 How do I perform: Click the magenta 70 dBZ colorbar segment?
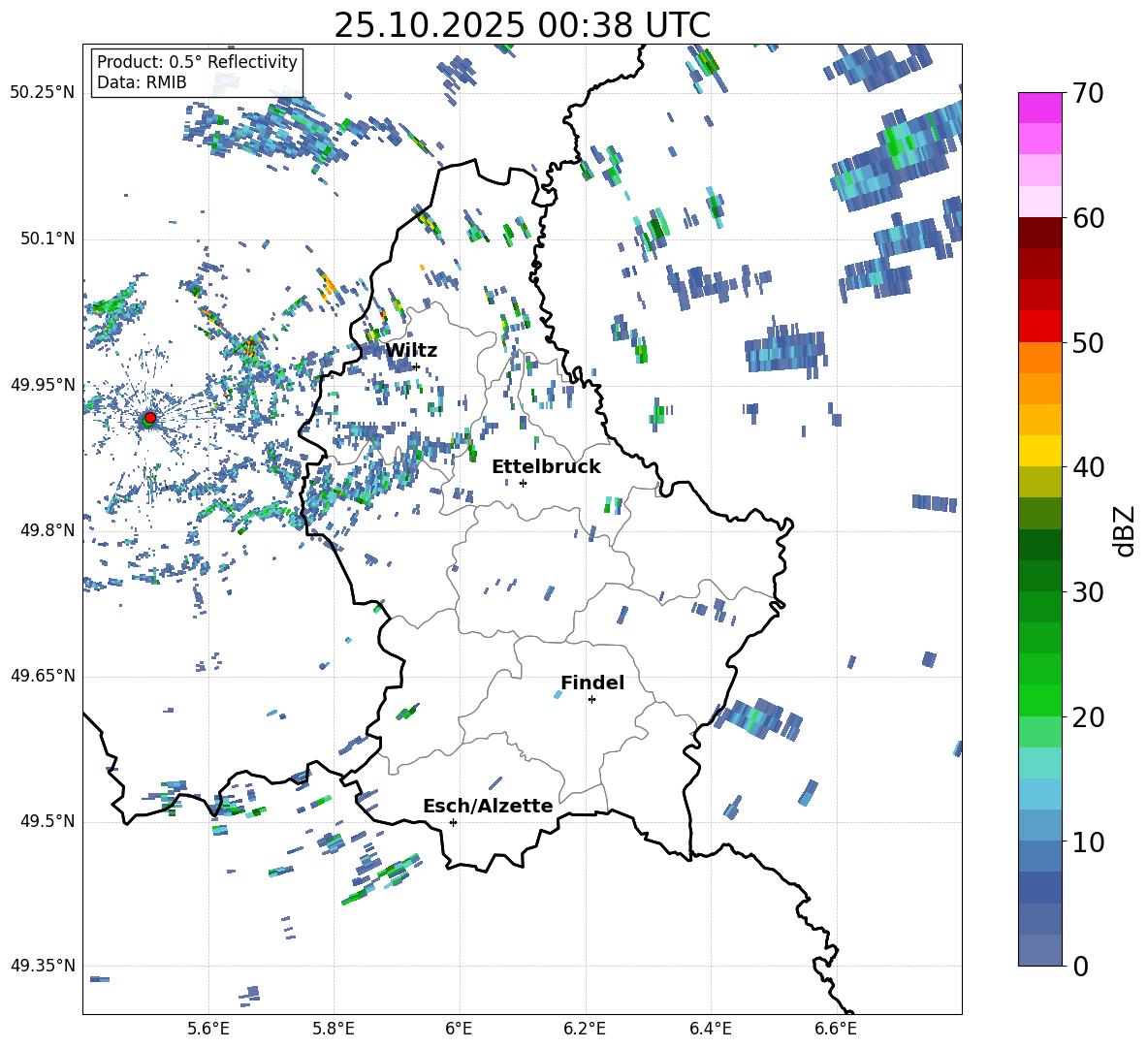1039,108
